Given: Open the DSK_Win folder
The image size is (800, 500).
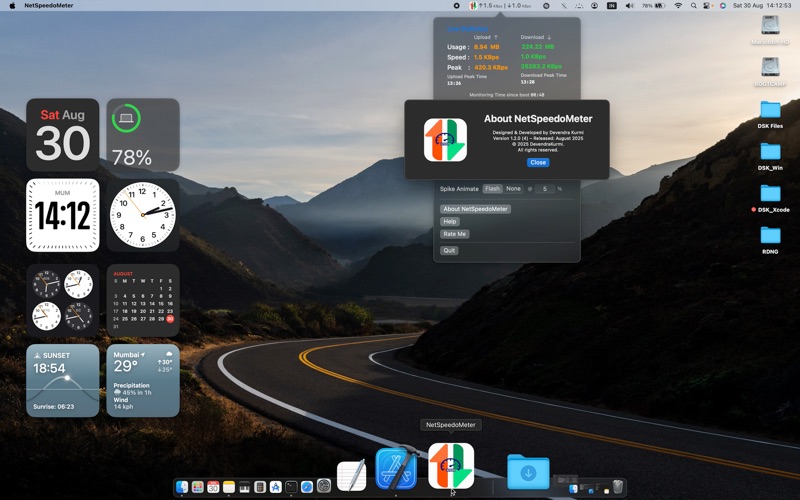Looking at the screenshot, I should pos(770,156).
